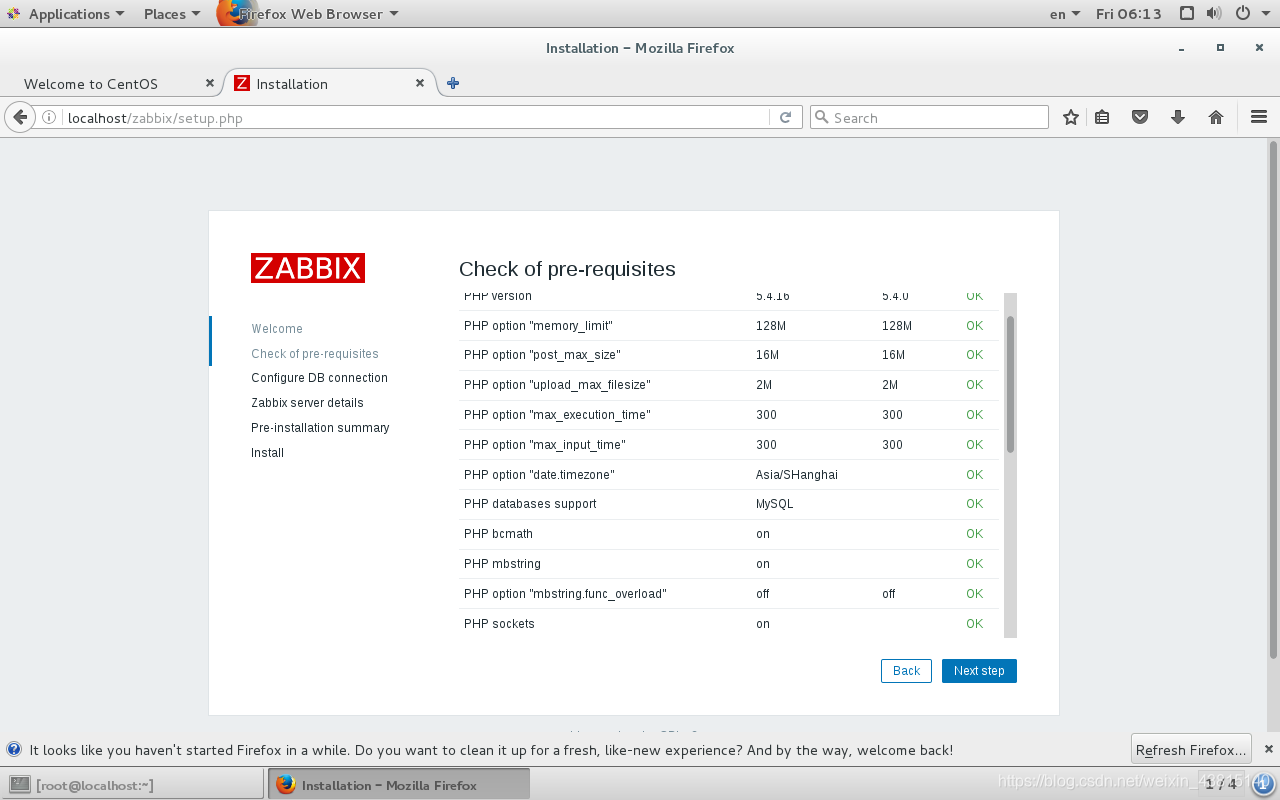Select the Installation tab
Screen dimensions: 1280x800
coord(330,83)
